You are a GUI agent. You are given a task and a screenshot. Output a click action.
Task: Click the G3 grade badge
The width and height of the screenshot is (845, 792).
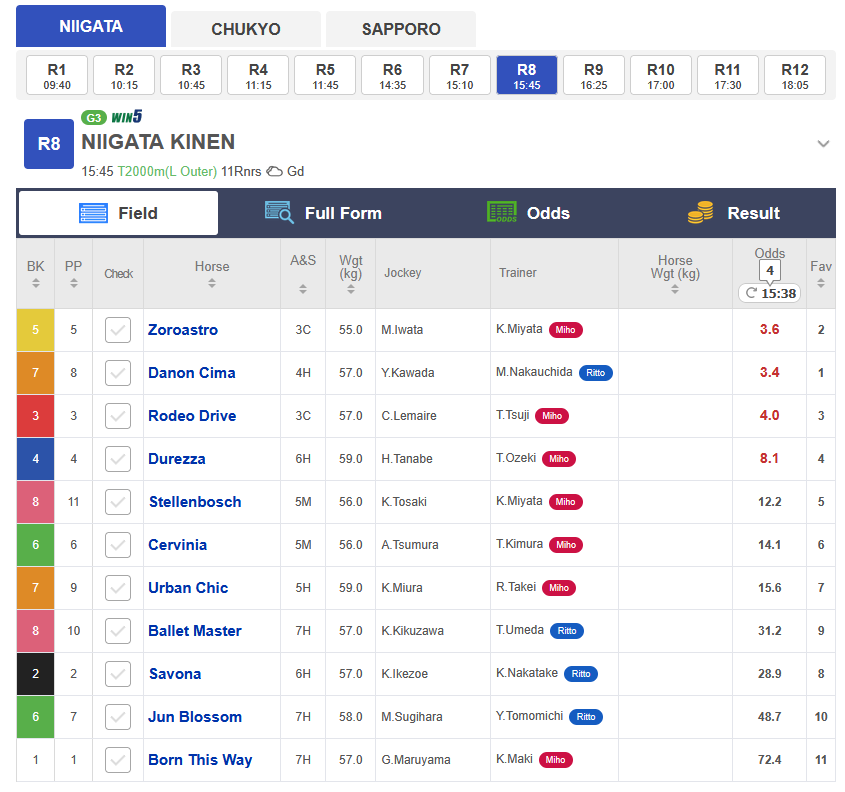pyautogui.click(x=94, y=117)
